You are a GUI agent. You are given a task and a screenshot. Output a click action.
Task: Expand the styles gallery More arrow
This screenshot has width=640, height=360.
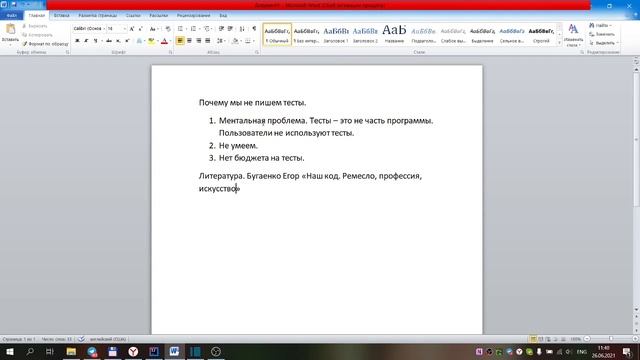click(x=559, y=42)
